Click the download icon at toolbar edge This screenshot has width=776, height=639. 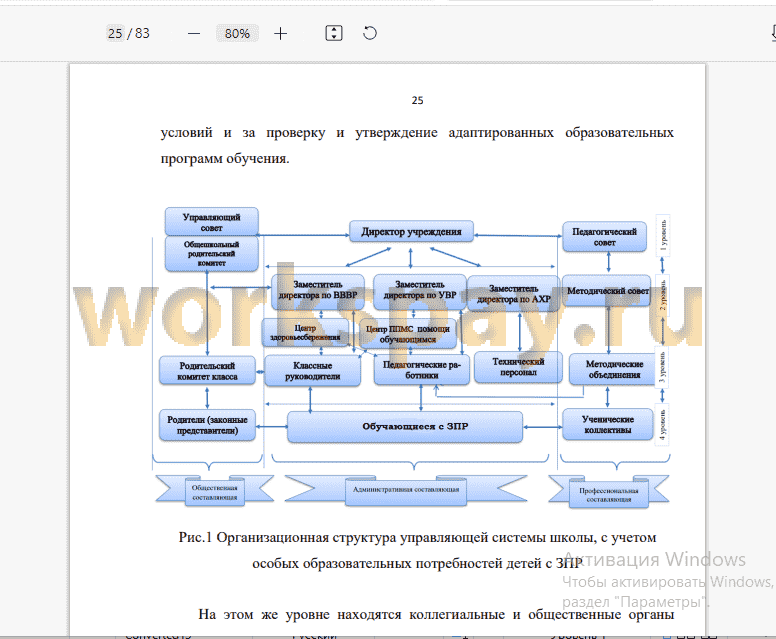773,33
